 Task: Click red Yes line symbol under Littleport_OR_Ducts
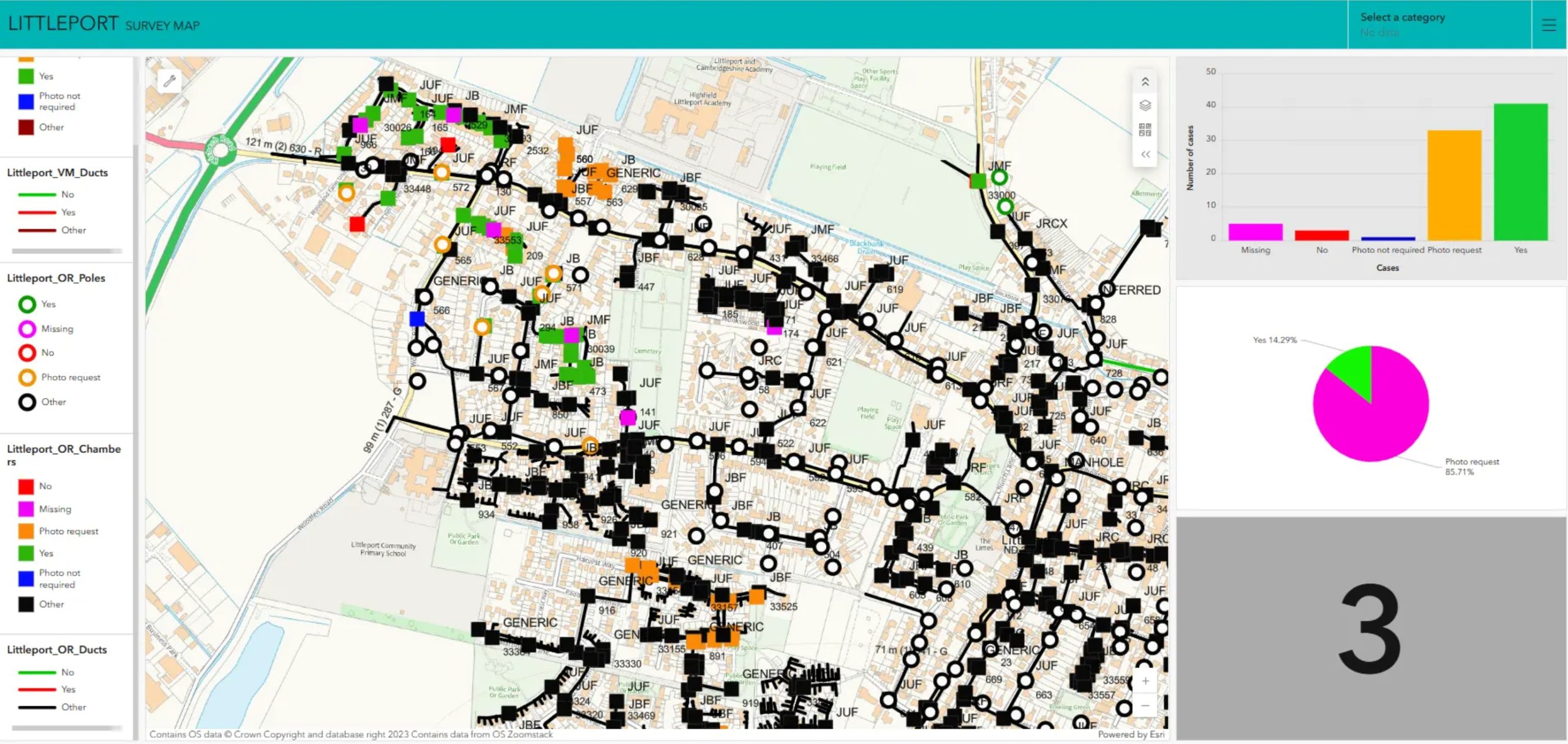[x=37, y=690]
